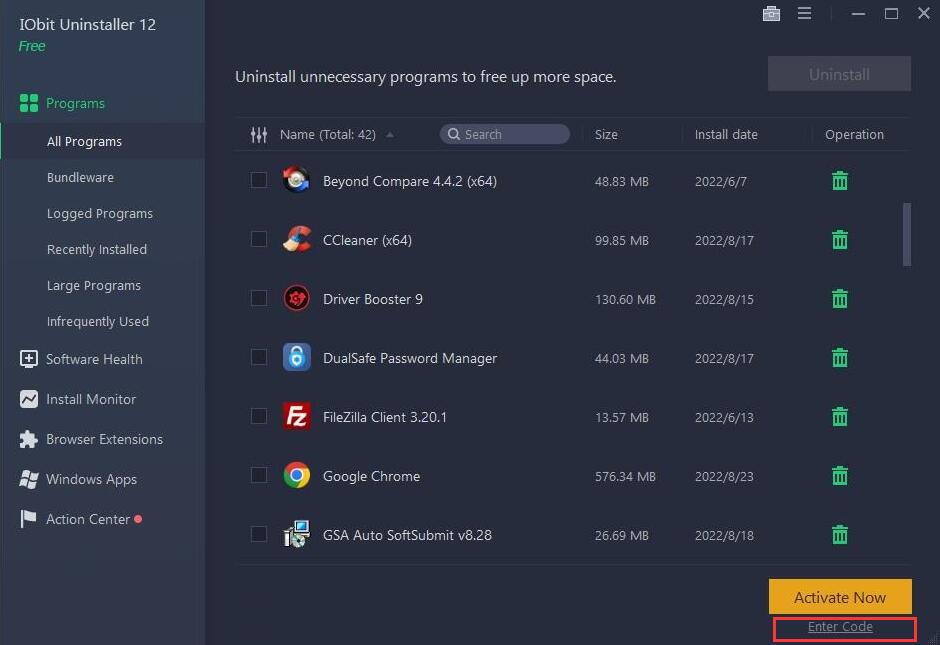Click the Google Chrome app icon
The height and width of the screenshot is (645, 940).
coord(297,475)
